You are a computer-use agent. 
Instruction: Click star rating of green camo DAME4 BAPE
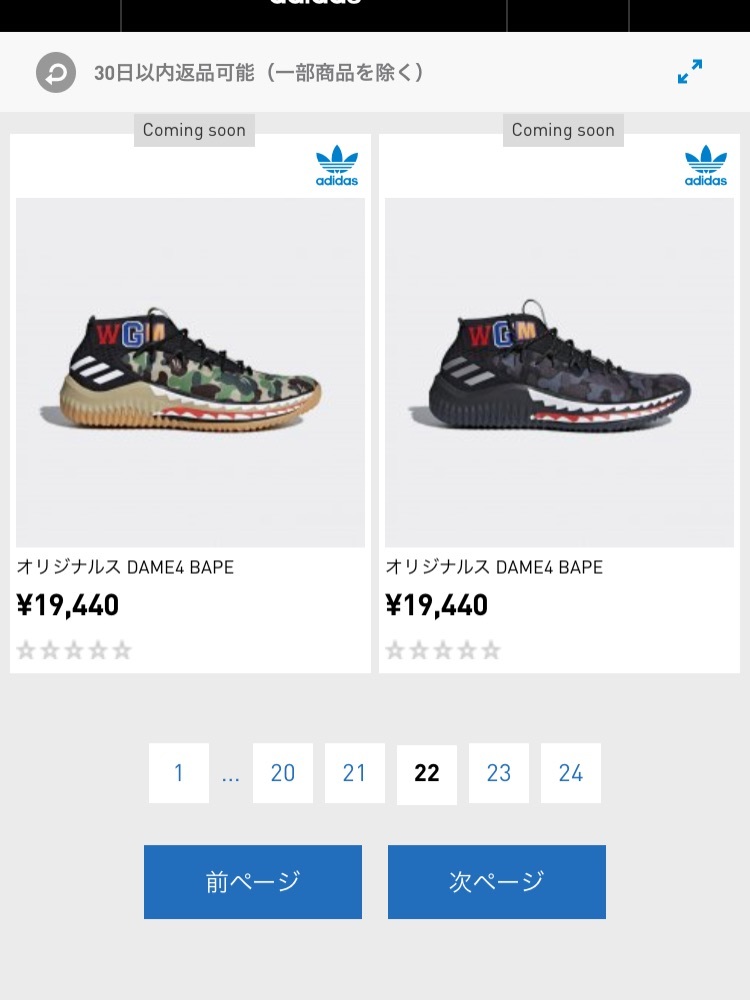tap(74, 651)
